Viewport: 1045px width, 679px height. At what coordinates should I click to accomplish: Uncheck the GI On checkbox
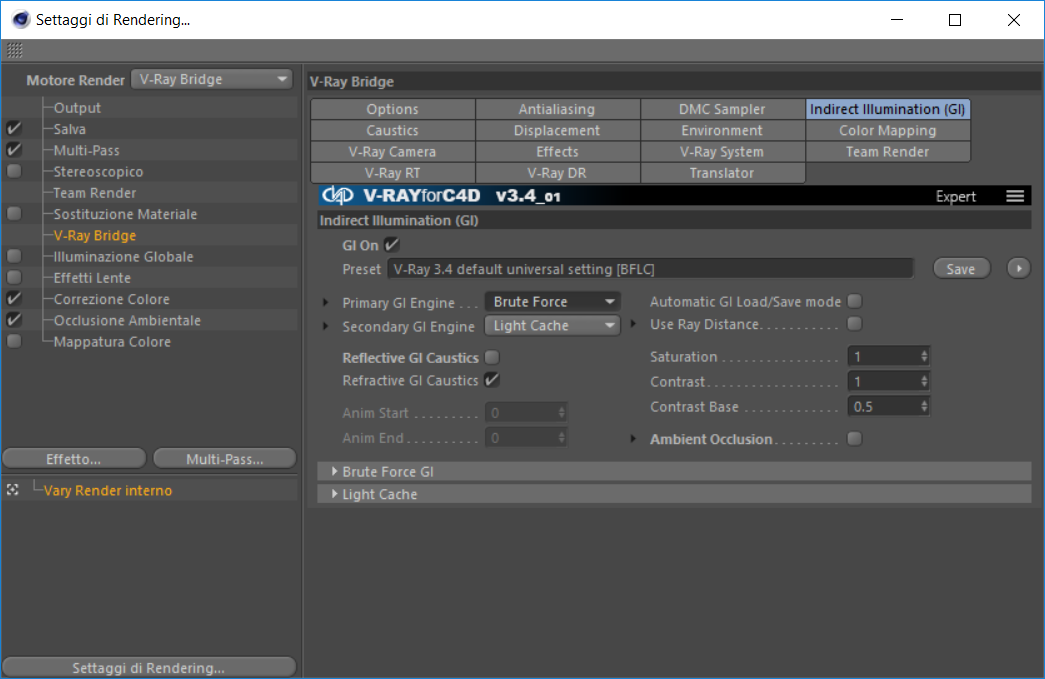click(392, 245)
